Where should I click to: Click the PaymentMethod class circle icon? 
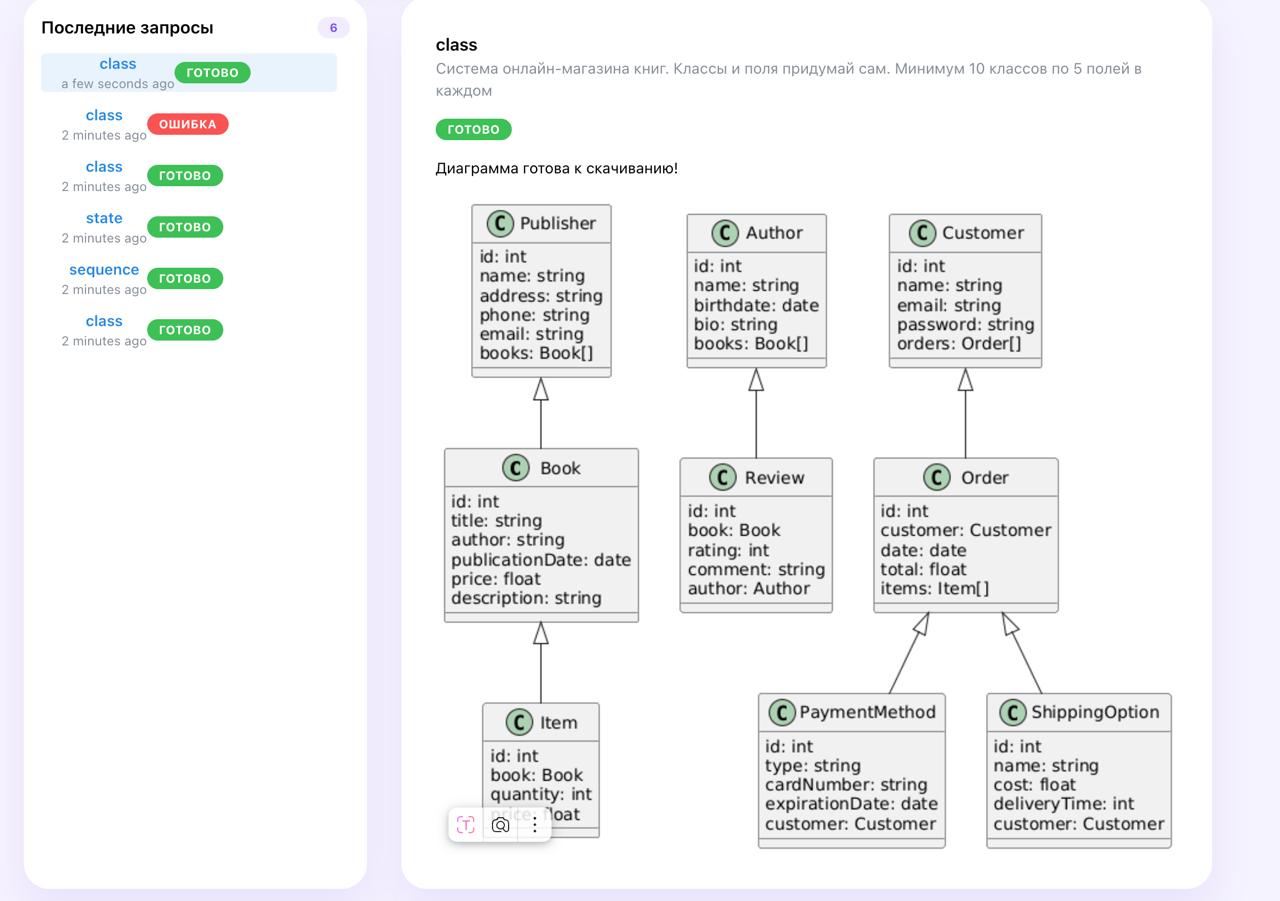point(782,712)
